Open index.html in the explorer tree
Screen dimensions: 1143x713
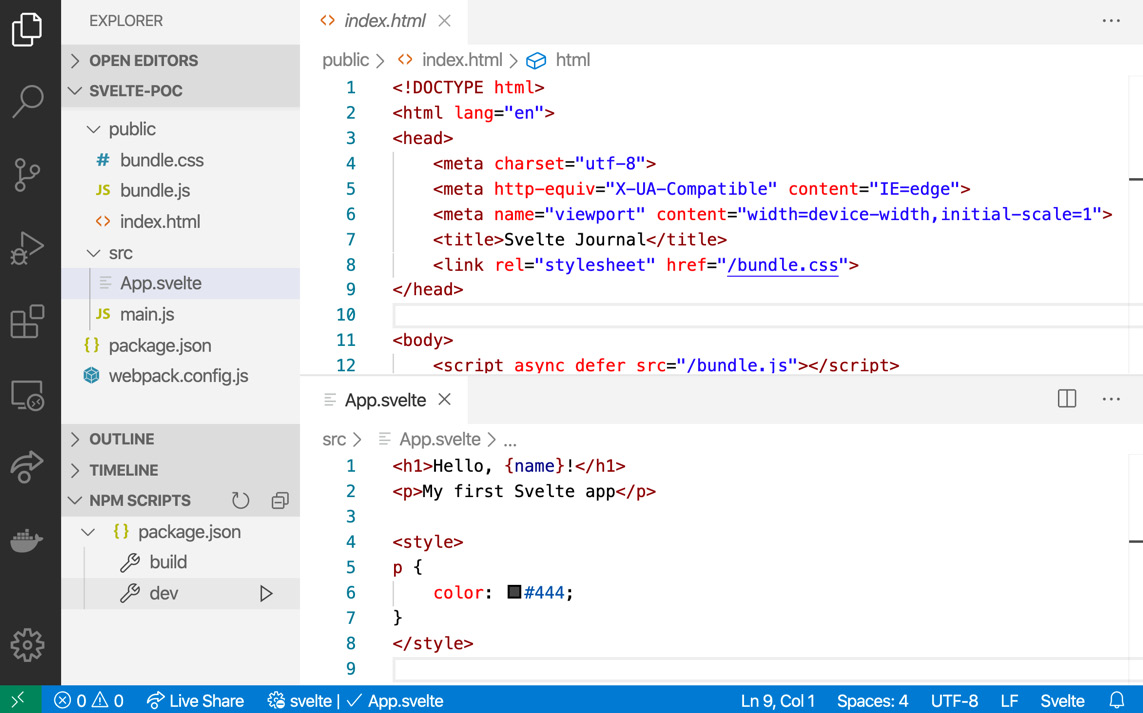pos(181,222)
